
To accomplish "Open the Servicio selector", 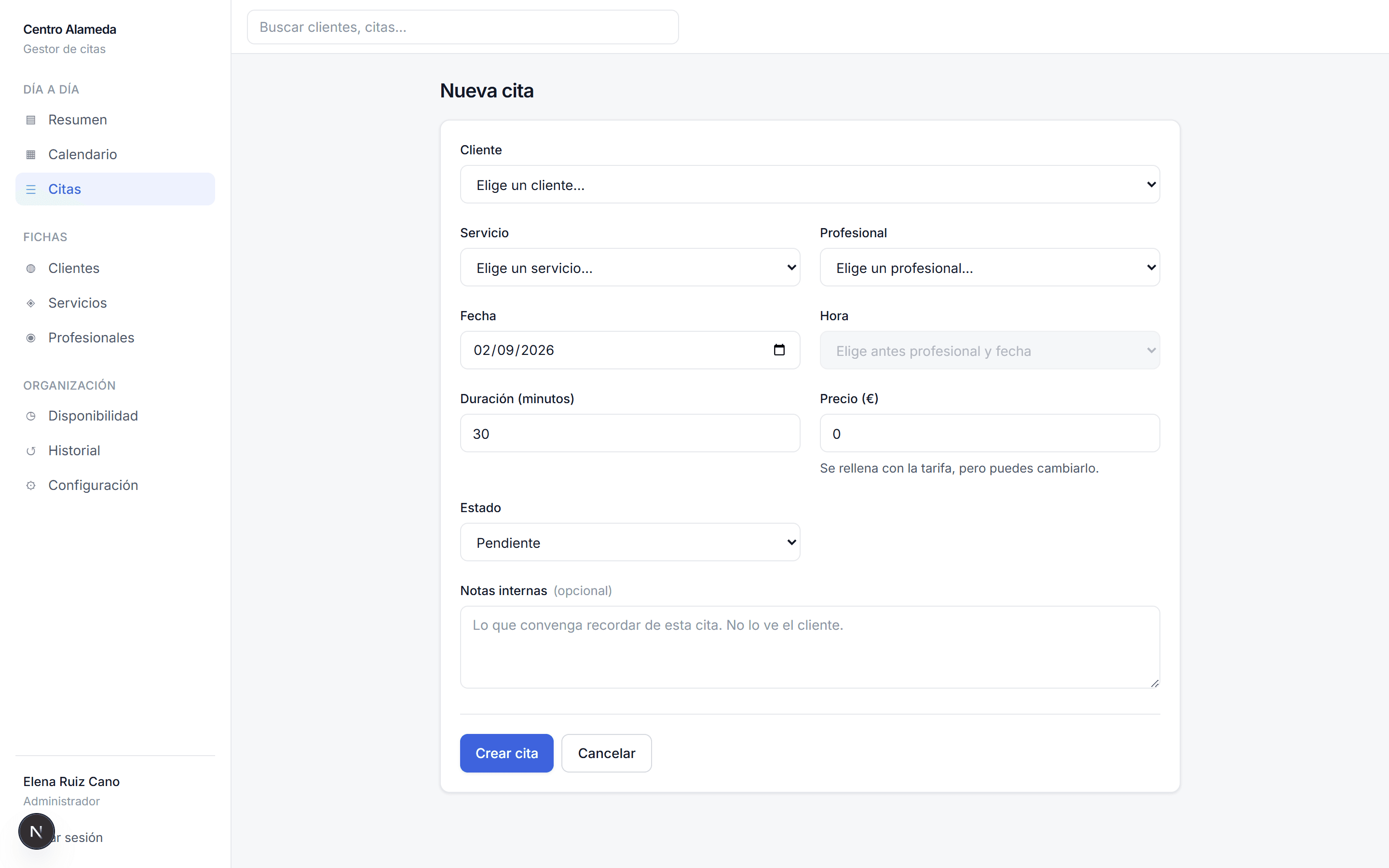I will [630, 267].
